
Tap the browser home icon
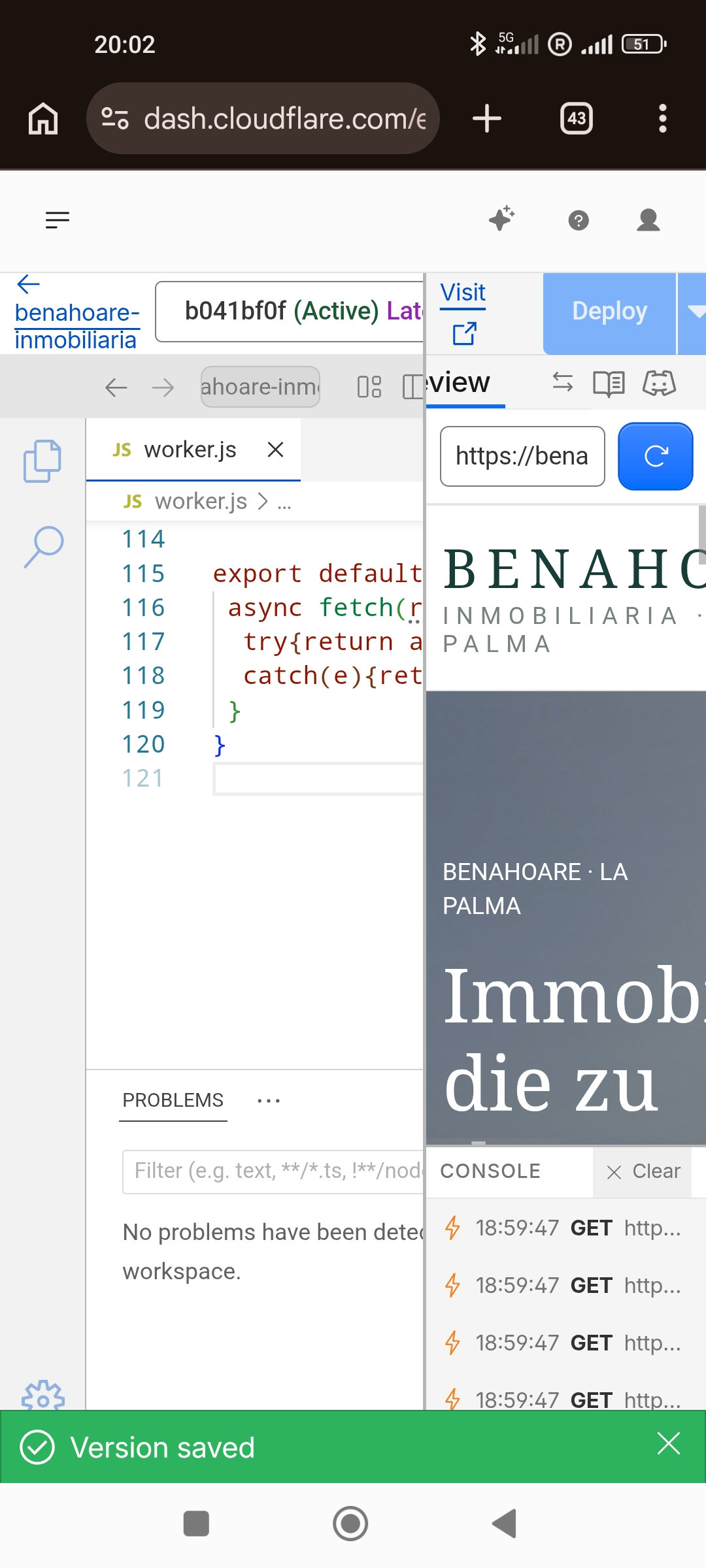coord(43,118)
